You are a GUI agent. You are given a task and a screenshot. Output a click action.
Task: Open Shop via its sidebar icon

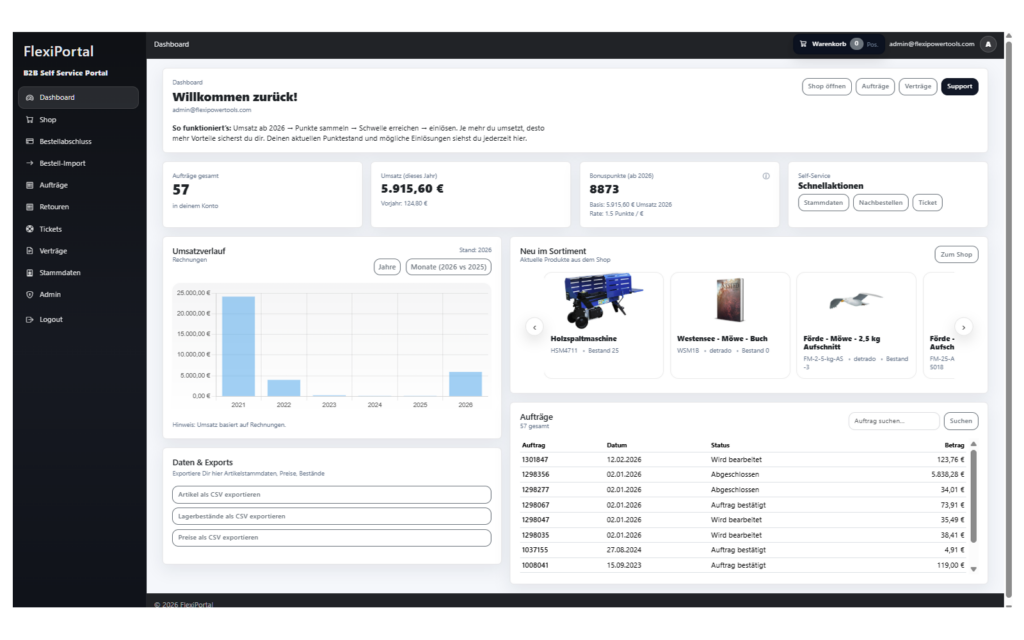[30, 120]
